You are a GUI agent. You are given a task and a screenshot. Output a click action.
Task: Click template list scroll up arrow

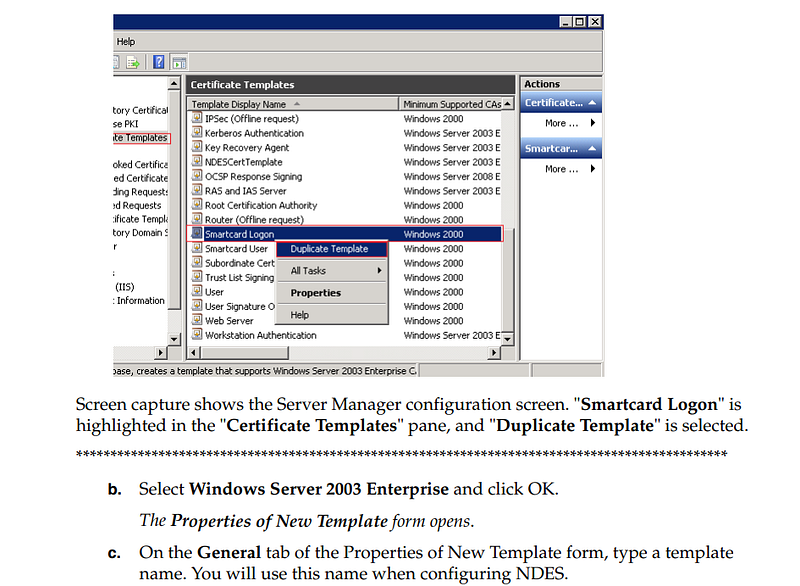pyautogui.click(x=508, y=104)
